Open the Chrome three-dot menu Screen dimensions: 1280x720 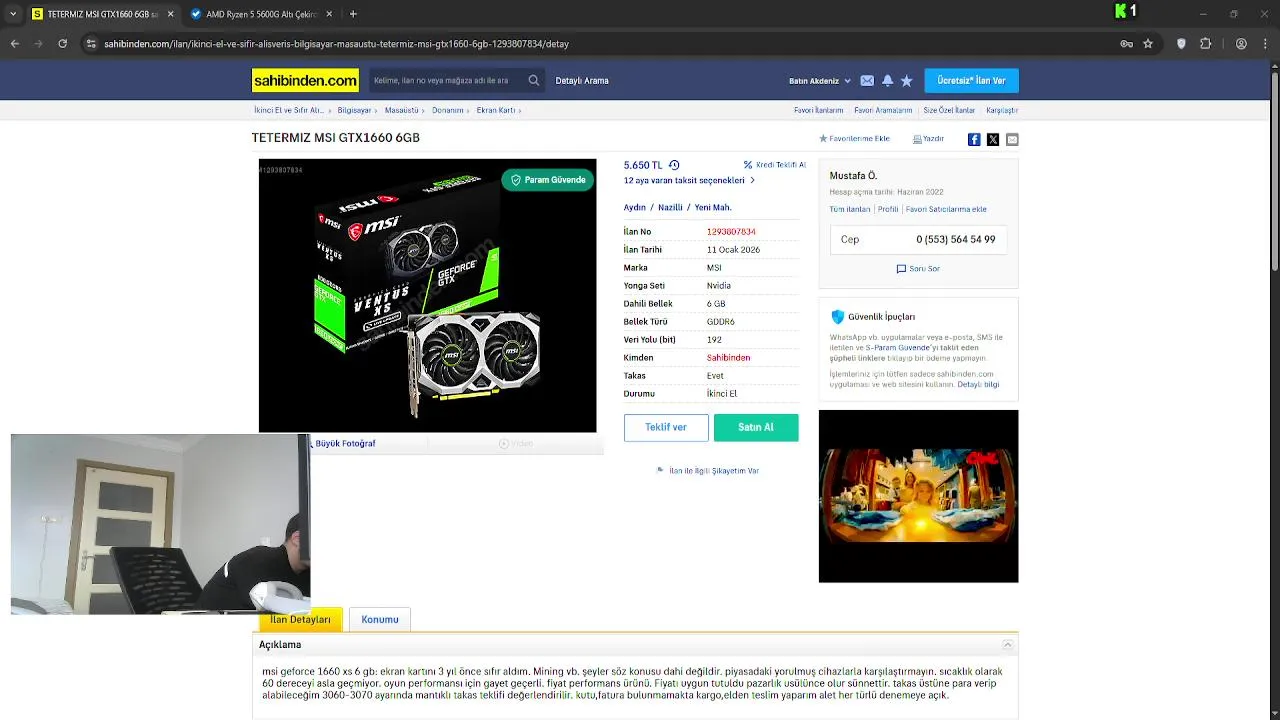(x=1265, y=44)
